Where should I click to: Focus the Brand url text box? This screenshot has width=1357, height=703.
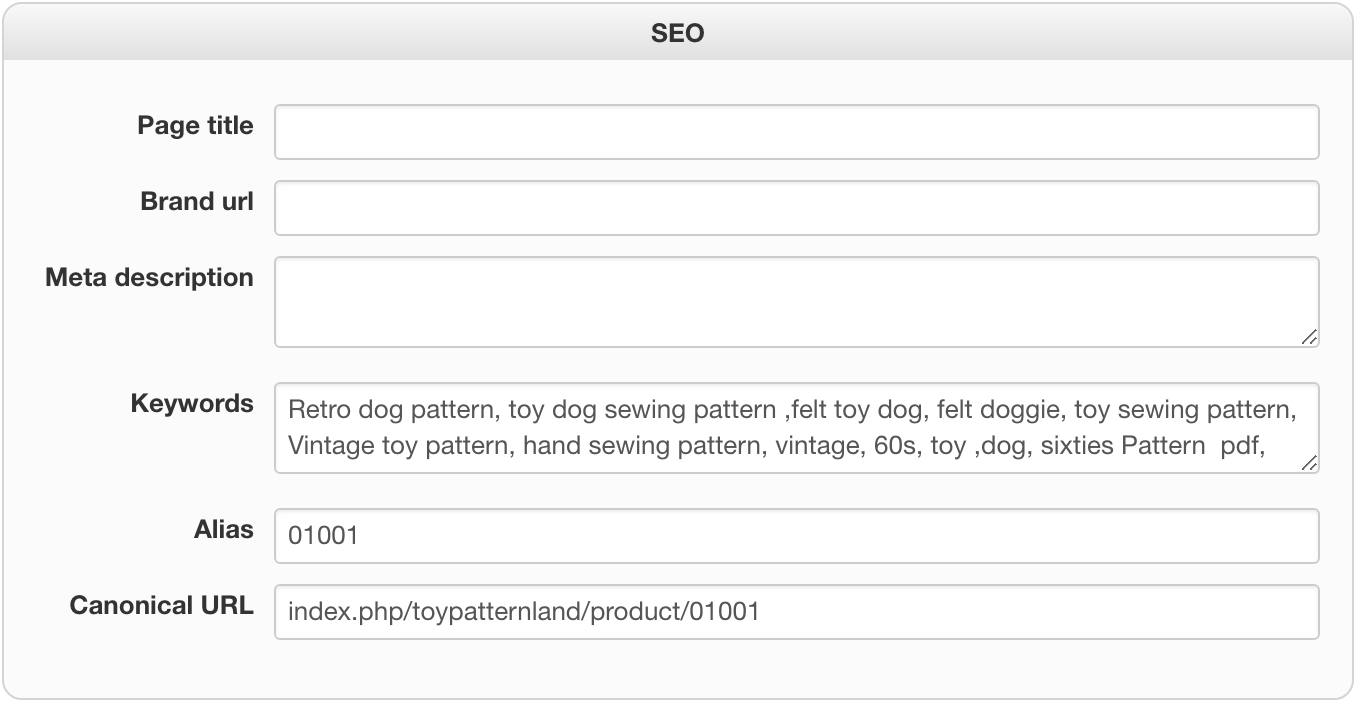(x=796, y=208)
